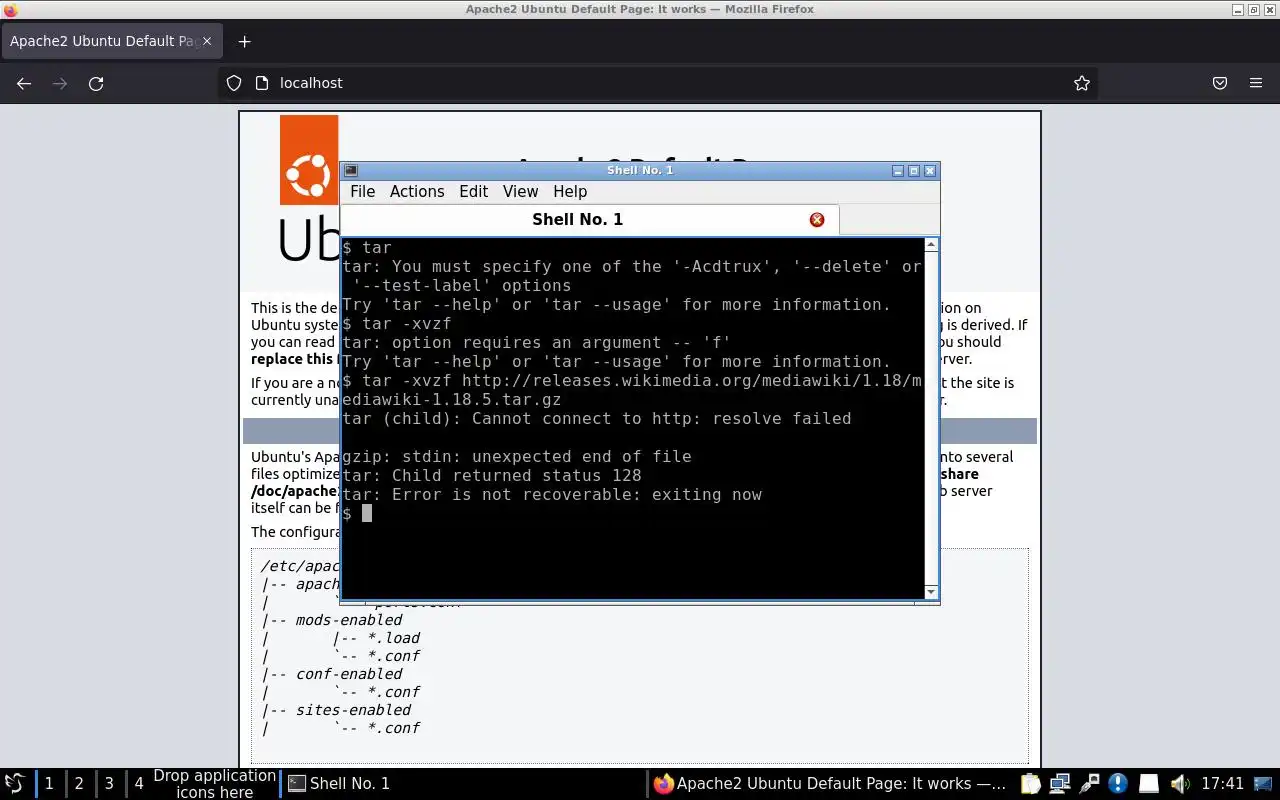This screenshot has height=800, width=1280.
Task: Open a new Firefox tab
Action: coord(244,41)
